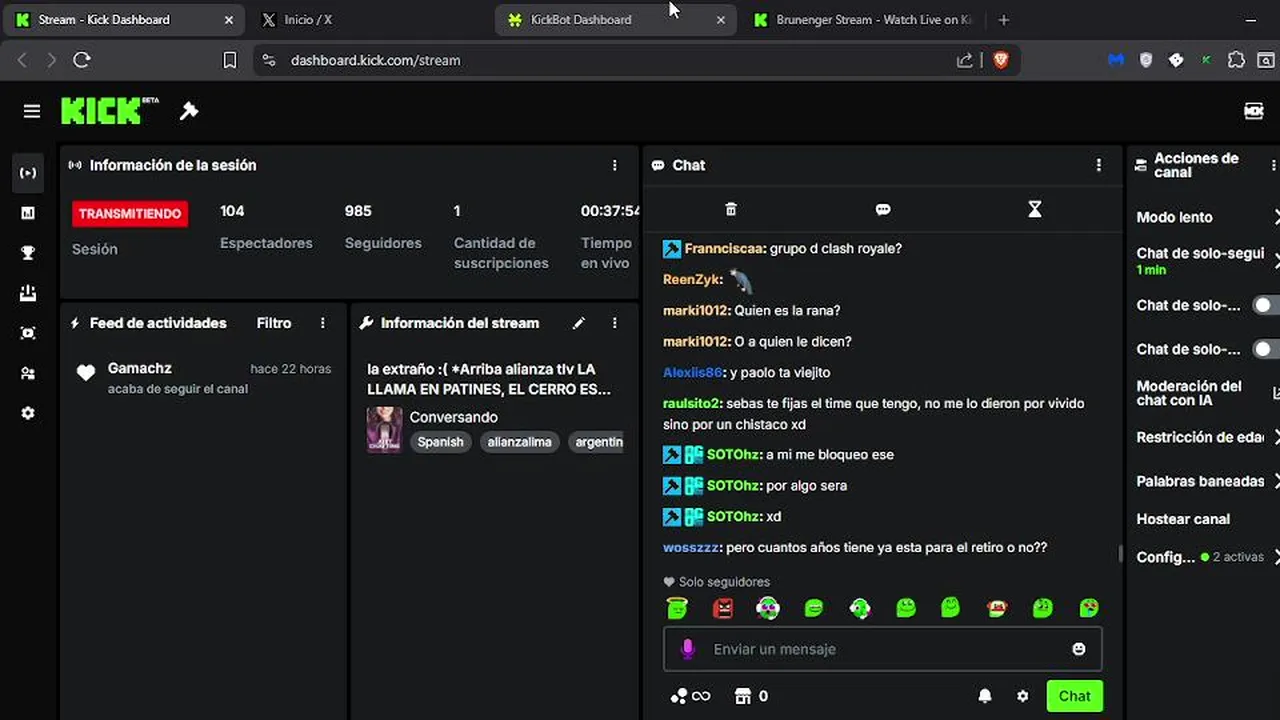Click the Spanish stream tag
Image resolution: width=1280 pixels, height=720 pixels.
(x=441, y=442)
